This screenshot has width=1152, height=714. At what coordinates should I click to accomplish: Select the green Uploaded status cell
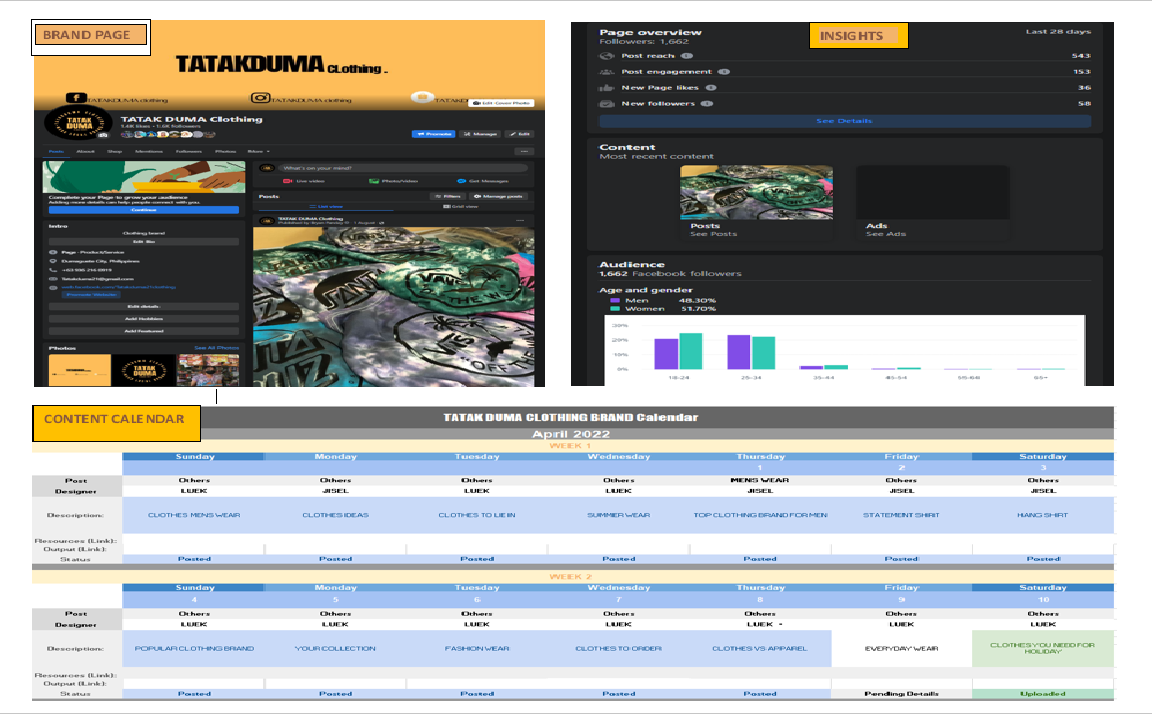pyautogui.click(x=1043, y=693)
